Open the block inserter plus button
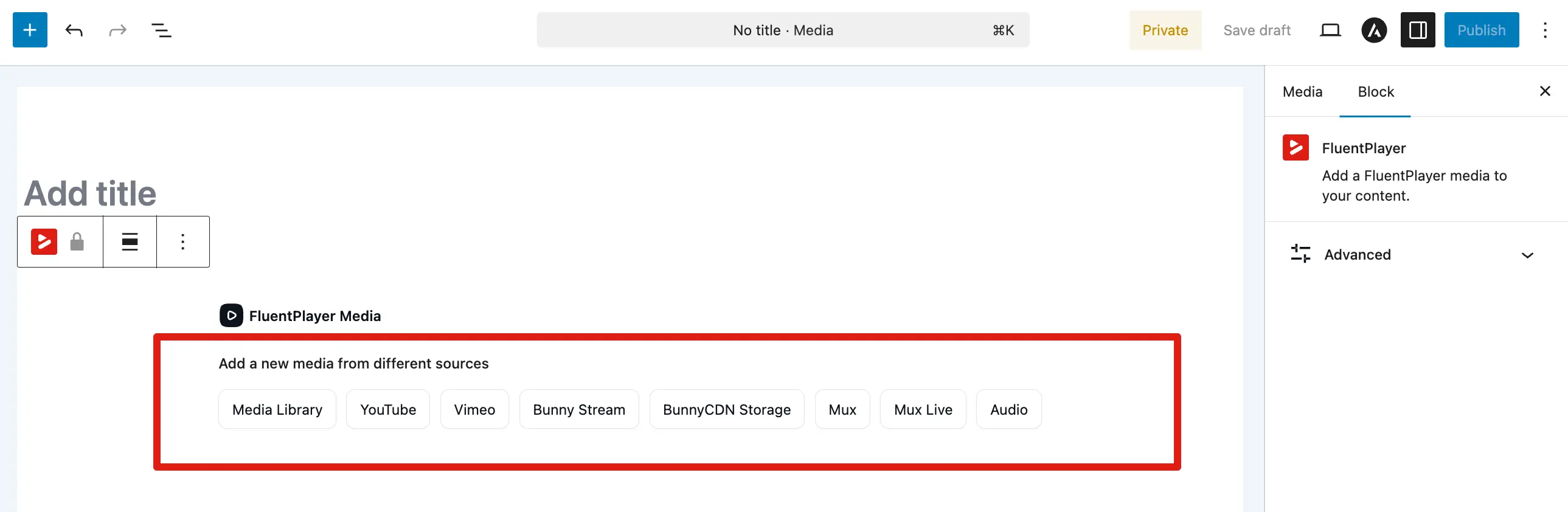The width and height of the screenshot is (1568, 512). pyautogui.click(x=30, y=30)
